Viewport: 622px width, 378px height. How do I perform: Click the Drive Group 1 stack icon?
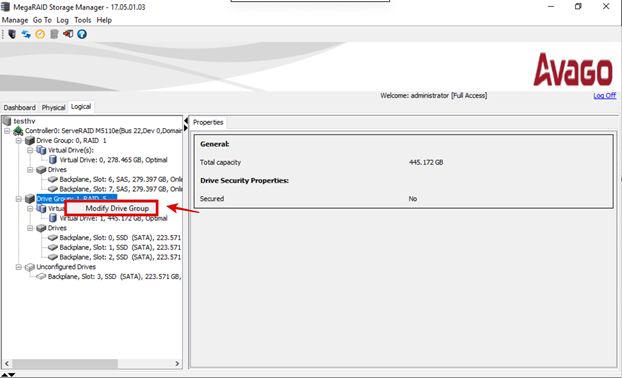coord(30,199)
